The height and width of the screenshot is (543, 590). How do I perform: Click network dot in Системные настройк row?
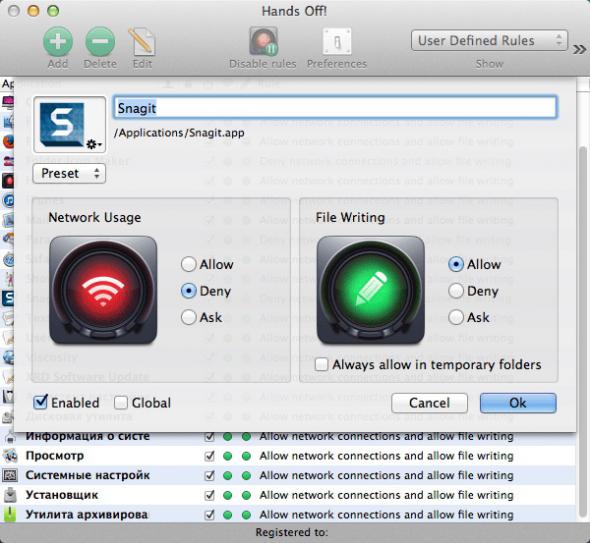tap(227, 476)
